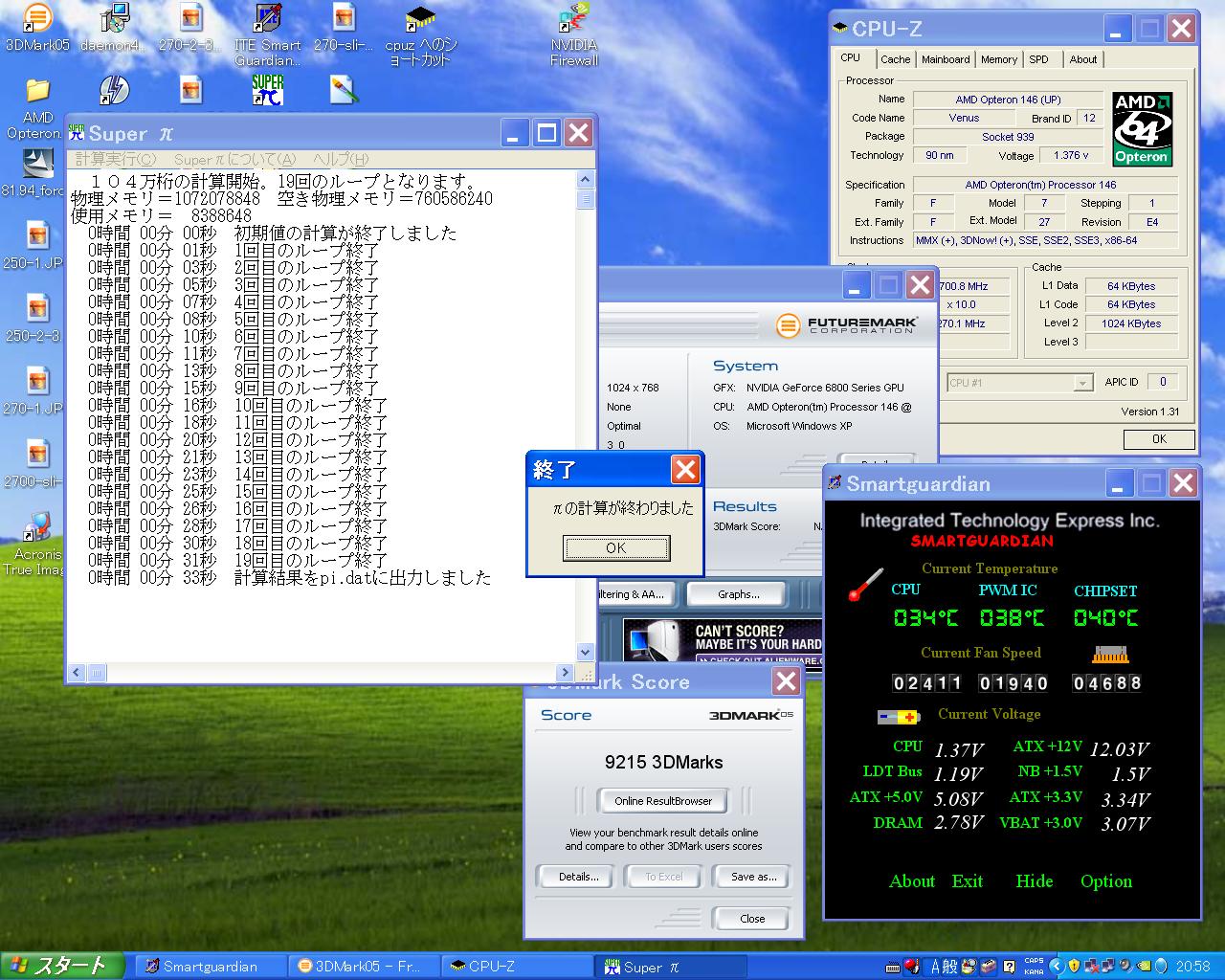Image resolution: width=1225 pixels, height=980 pixels.
Task: Open the IME tools toolbox icon
Action: point(988,967)
